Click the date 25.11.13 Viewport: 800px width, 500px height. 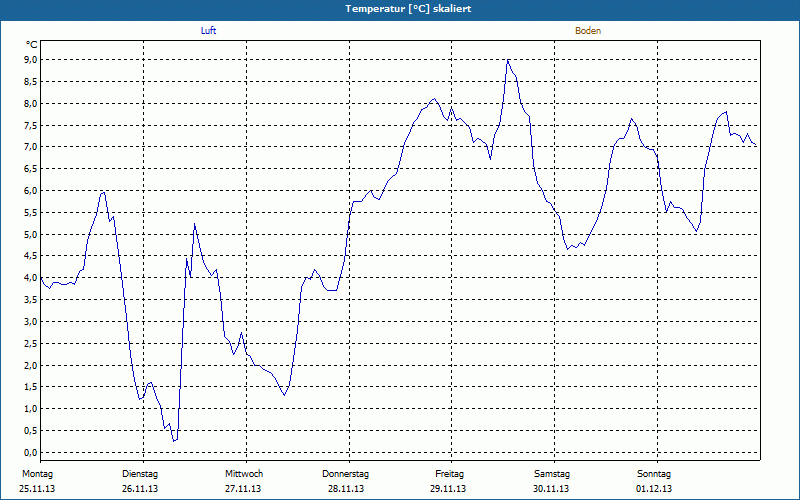point(37,489)
